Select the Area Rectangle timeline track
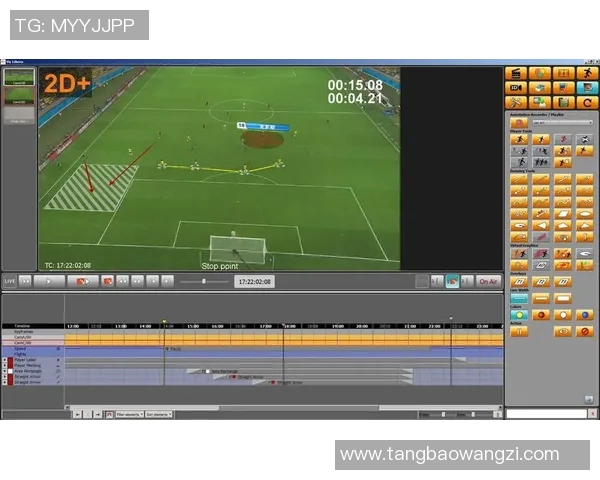The height and width of the screenshot is (480, 600). click(30, 370)
